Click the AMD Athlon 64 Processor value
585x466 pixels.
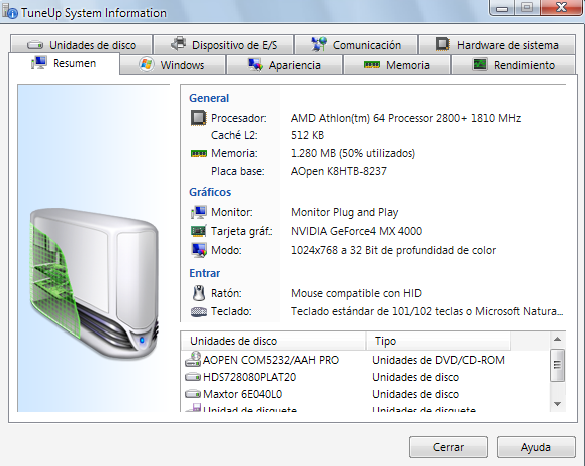pos(406,118)
